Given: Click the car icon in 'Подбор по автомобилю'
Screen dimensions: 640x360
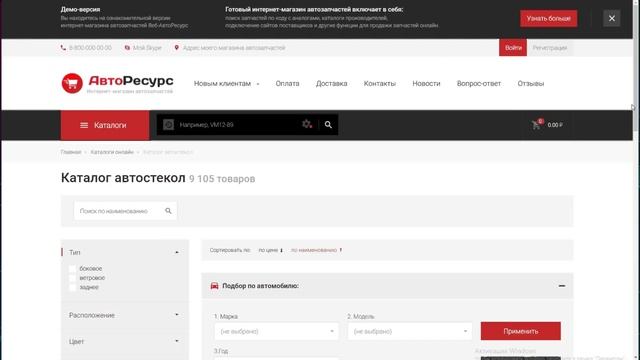Looking at the screenshot, I should coord(214,286).
